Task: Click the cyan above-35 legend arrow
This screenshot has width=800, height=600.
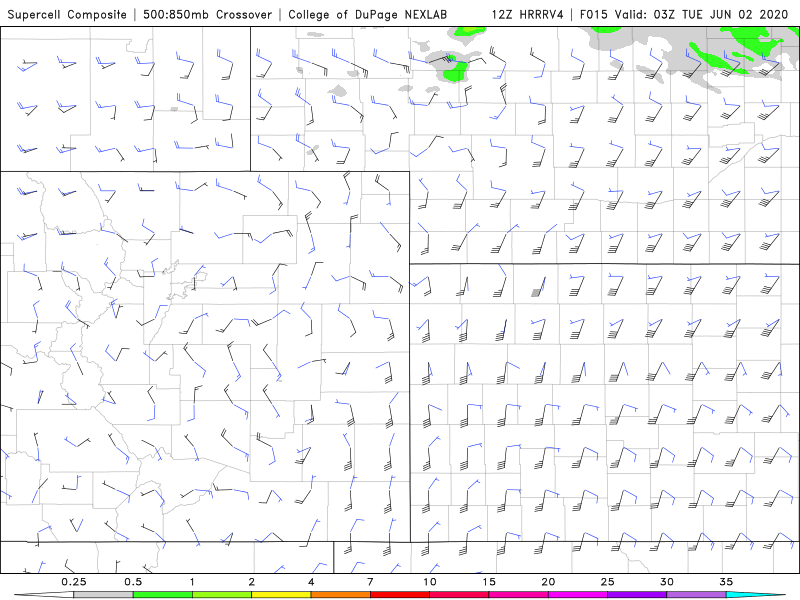Action: coord(756,595)
